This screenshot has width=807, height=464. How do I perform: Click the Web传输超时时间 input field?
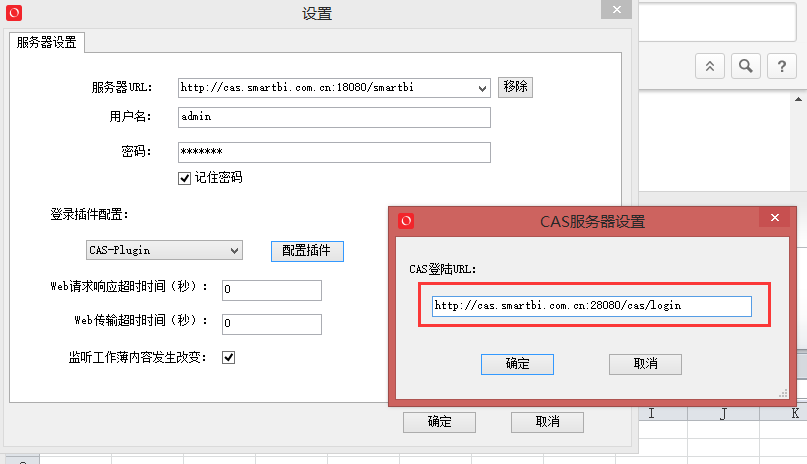[272, 324]
